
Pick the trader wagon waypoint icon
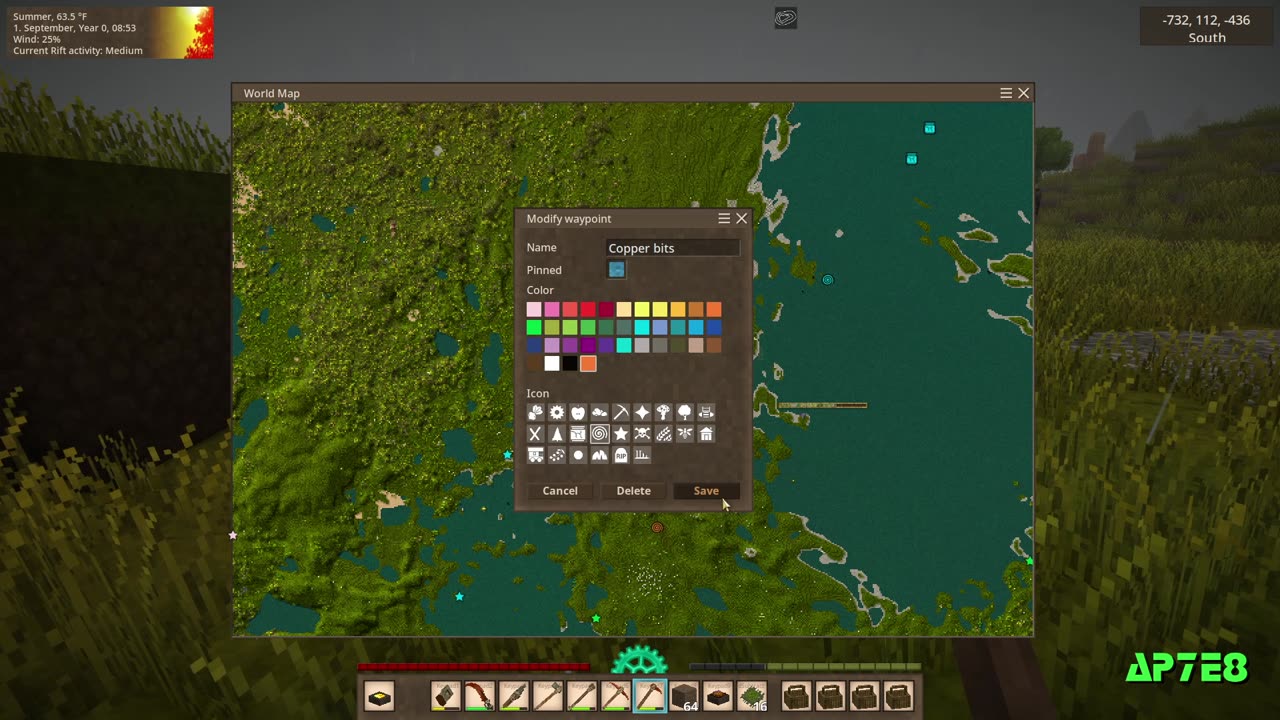point(535,455)
